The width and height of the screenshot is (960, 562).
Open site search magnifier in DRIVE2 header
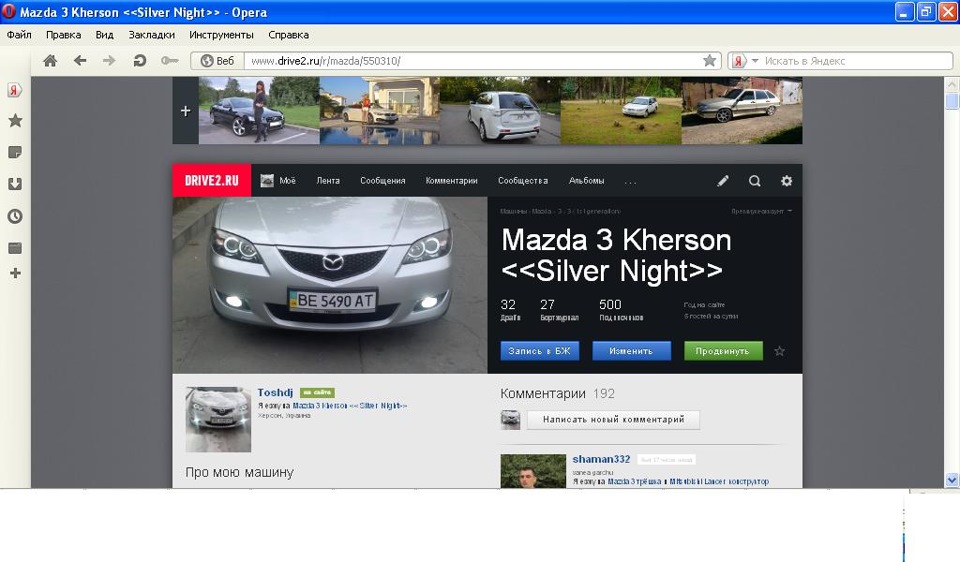click(x=755, y=181)
